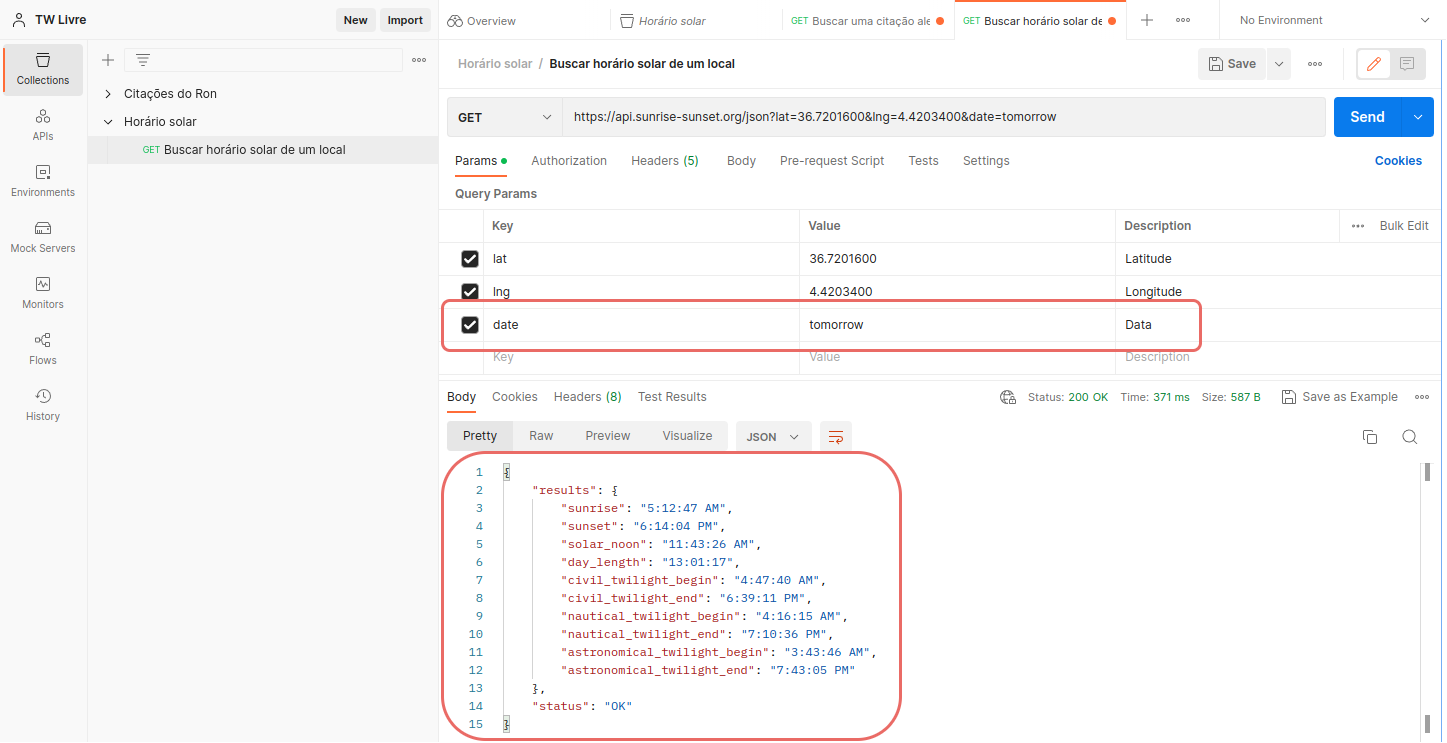Click the comments icon at top right

[1407, 64]
